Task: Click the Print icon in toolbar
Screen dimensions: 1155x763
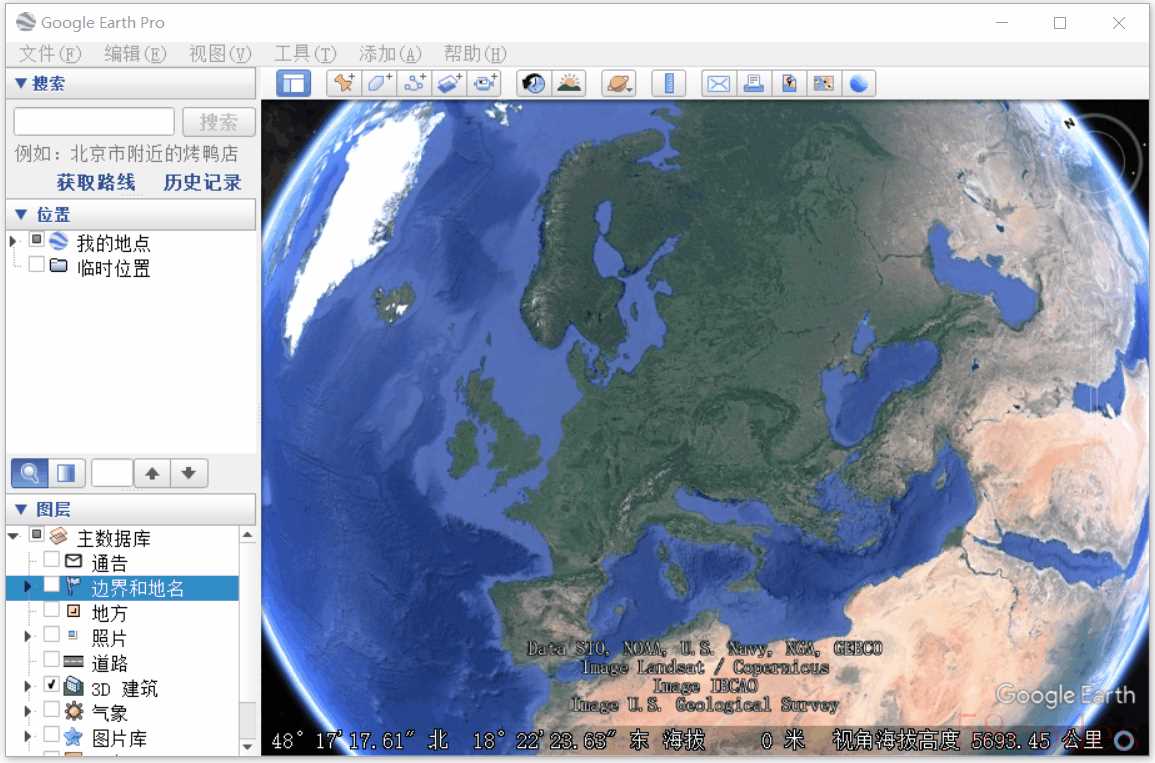Action: (x=753, y=84)
